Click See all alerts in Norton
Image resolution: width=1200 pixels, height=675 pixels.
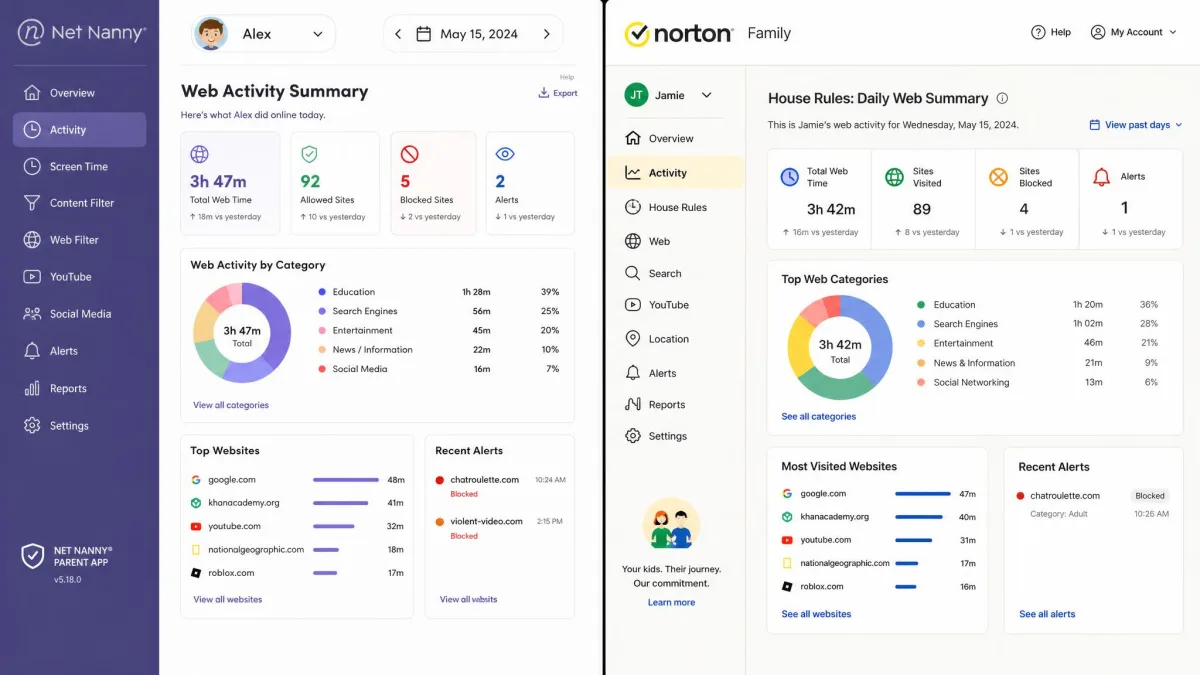(x=1047, y=614)
